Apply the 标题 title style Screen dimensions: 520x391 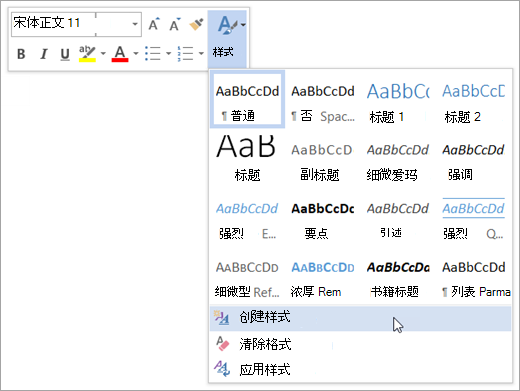pos(247,158)
